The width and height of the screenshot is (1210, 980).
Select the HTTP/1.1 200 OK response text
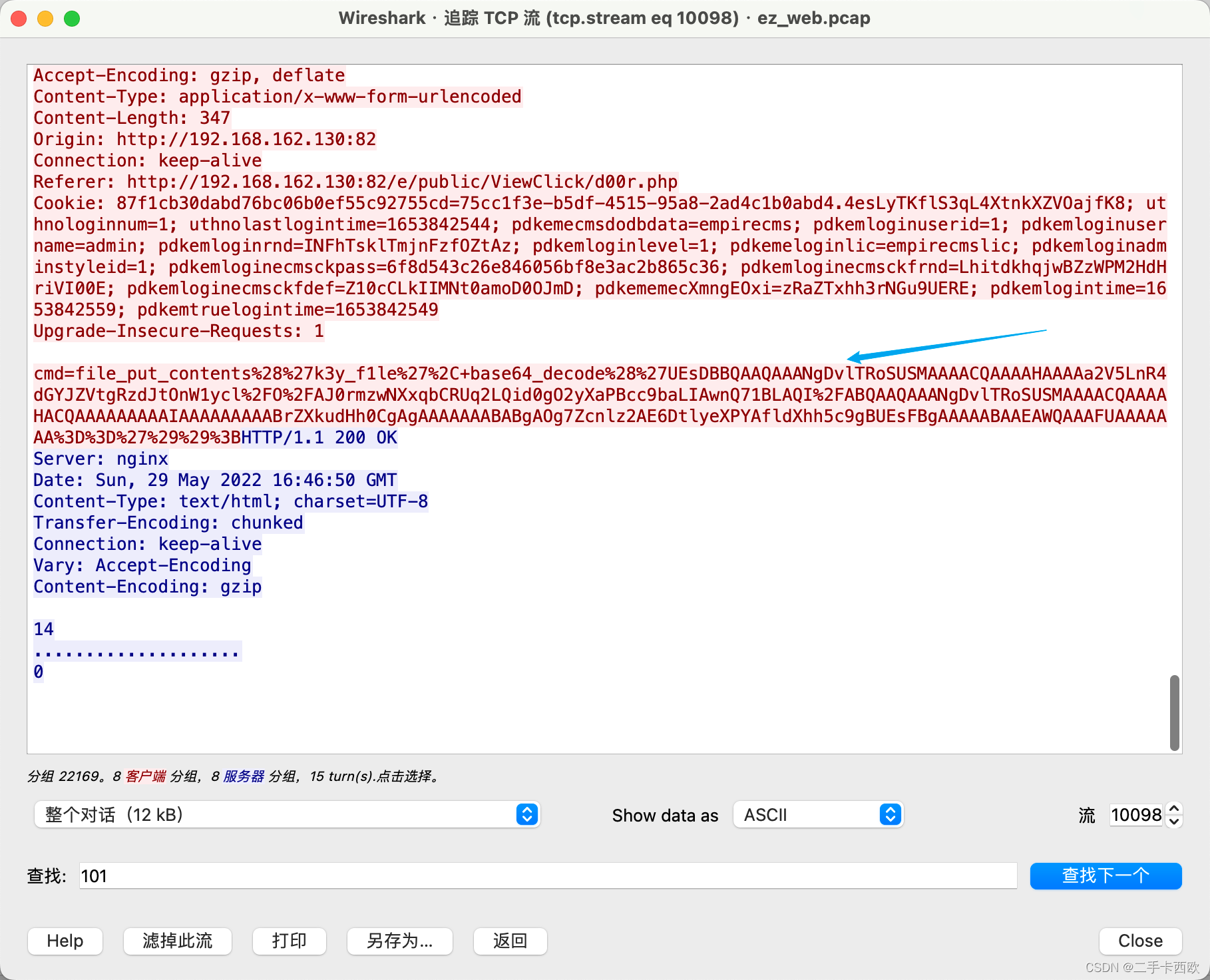(x=319, y=437)
